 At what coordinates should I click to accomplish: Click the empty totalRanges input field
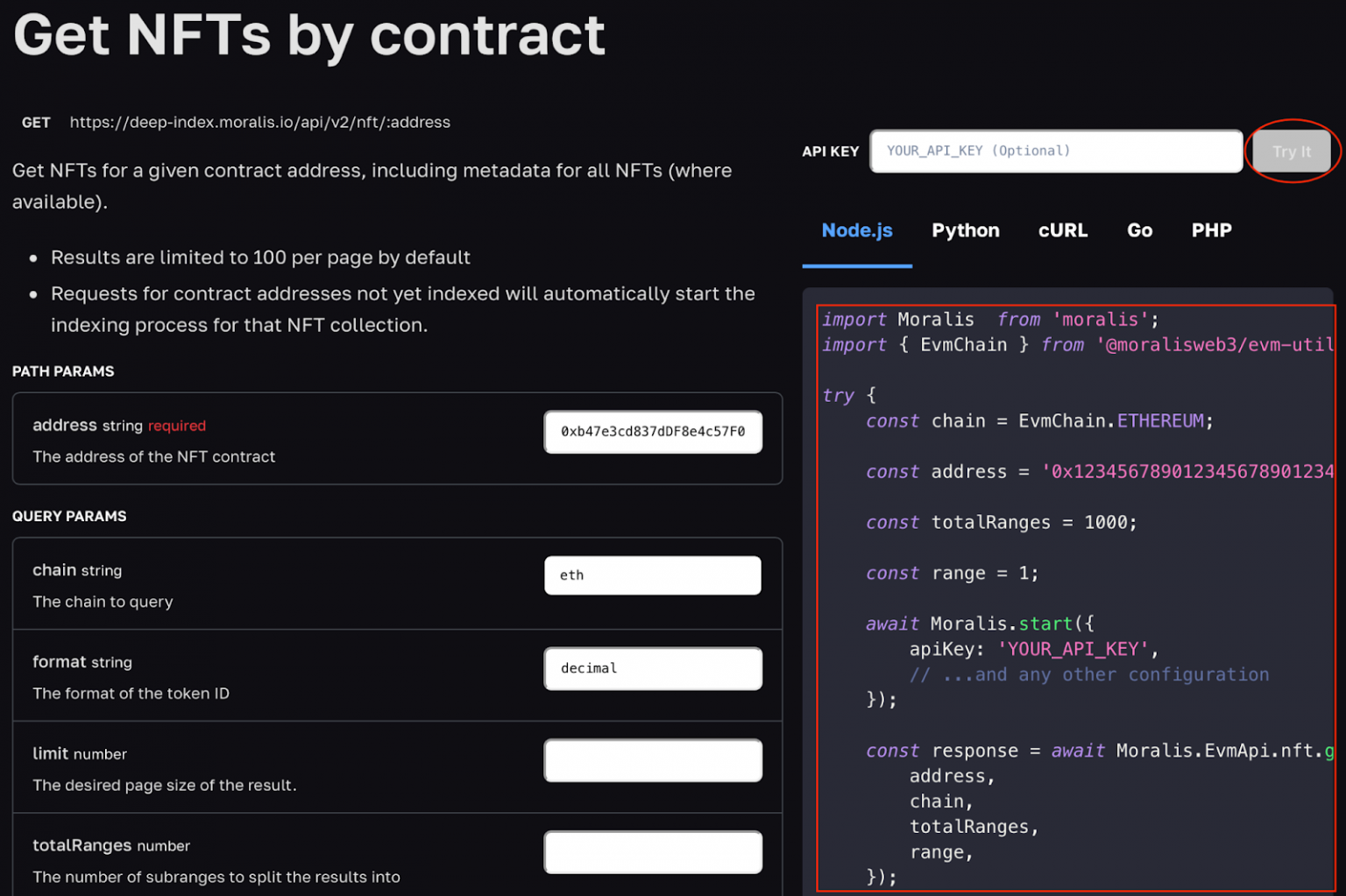[x=652, y=851]
